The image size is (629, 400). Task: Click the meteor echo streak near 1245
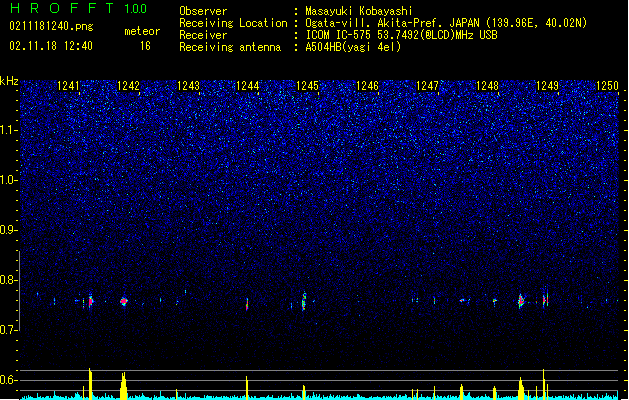(x=304, y=301)
